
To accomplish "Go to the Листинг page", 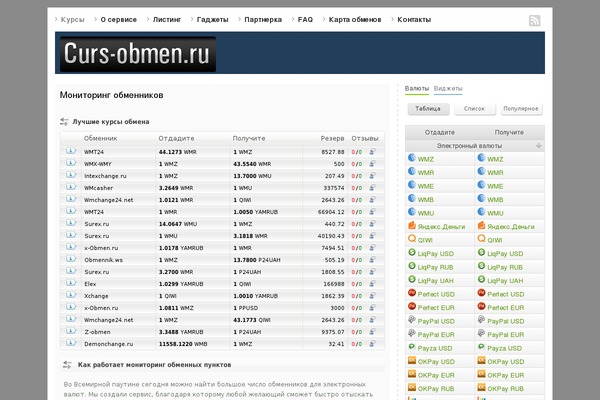I will tap(167, 20).
